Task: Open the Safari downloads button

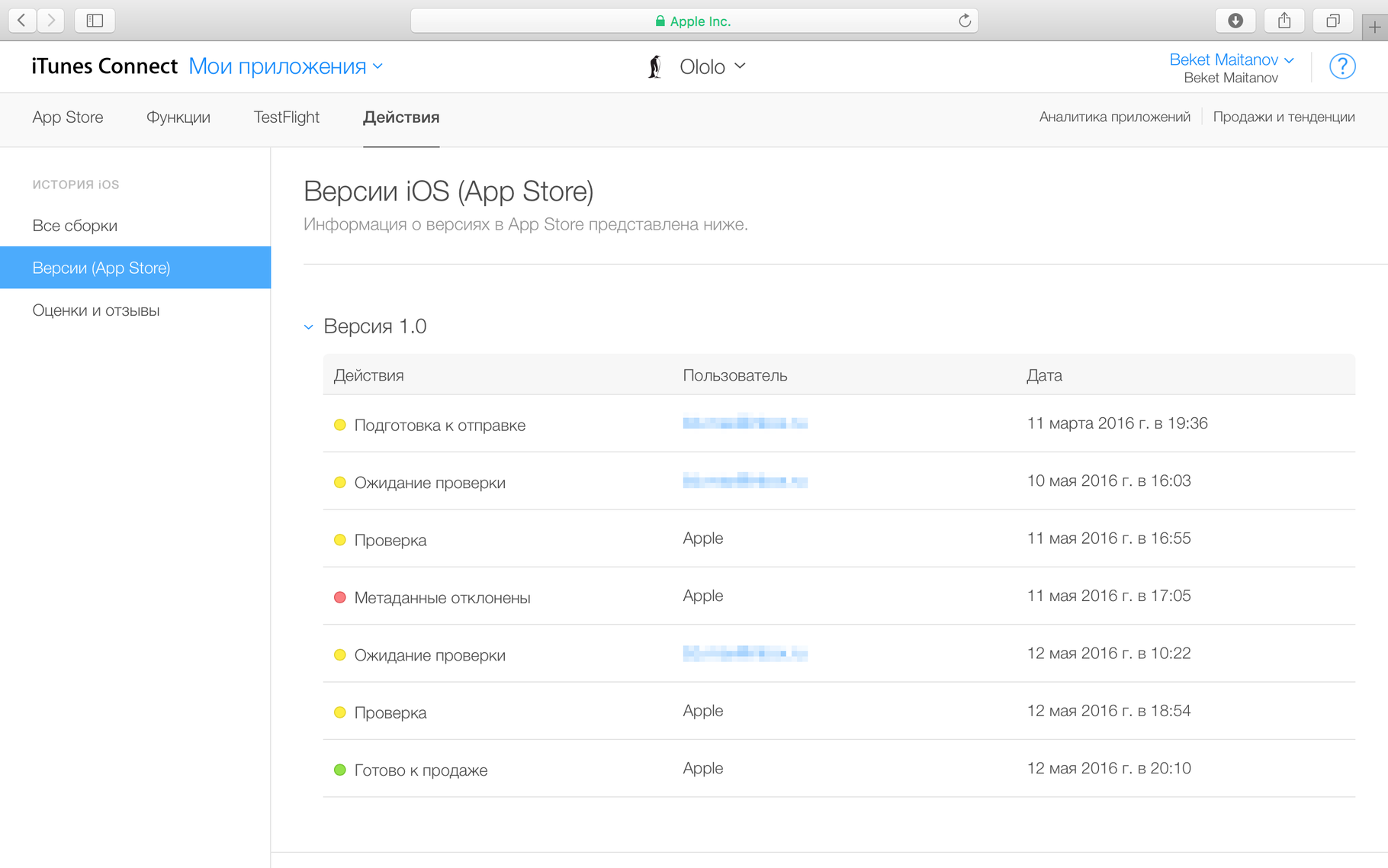Action: tap(1235, 21)
